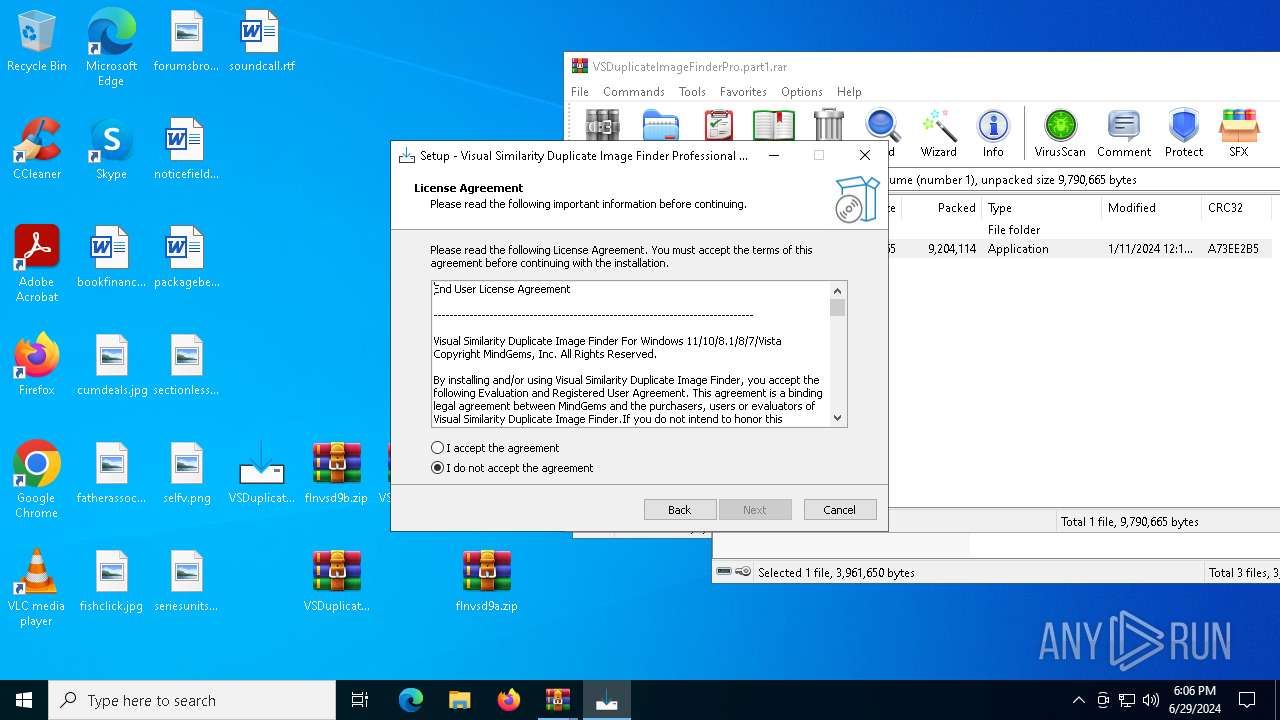
Task: Open volume control in system tray
Action: [x=1151, y=700]
